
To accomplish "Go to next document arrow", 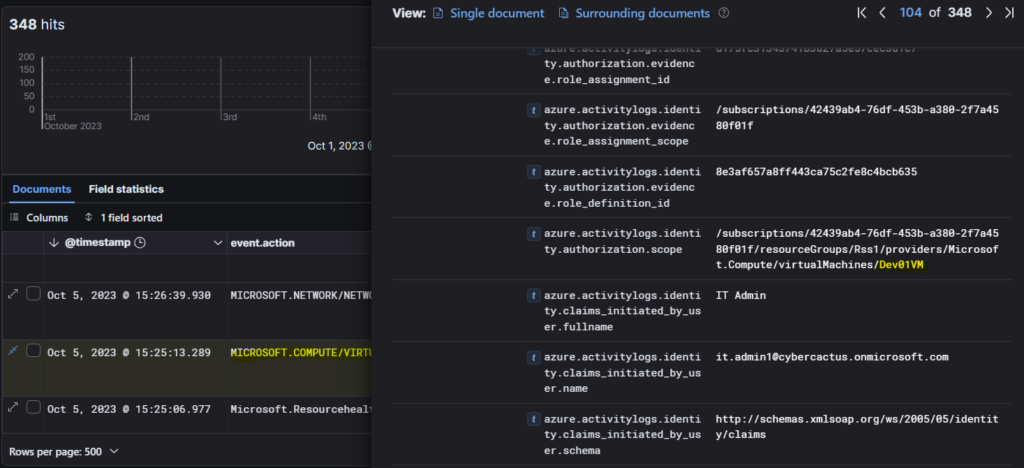I will [988, 13].
